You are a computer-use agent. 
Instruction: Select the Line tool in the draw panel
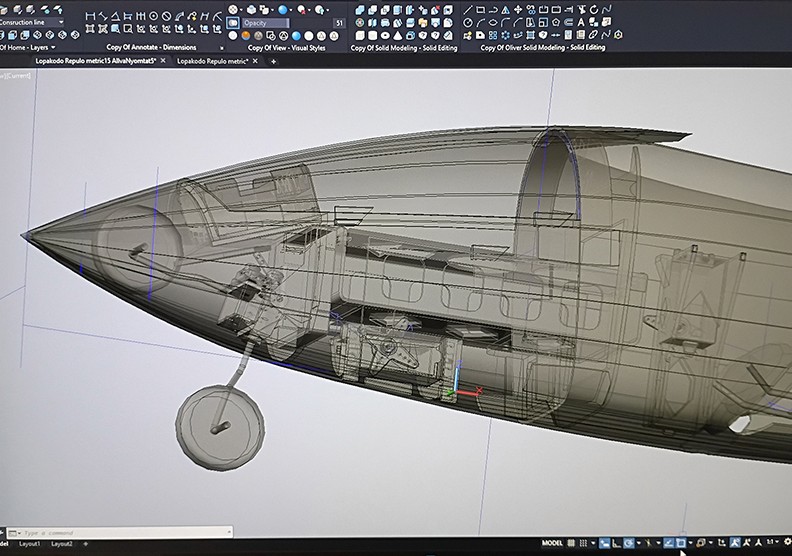[468, 9]
